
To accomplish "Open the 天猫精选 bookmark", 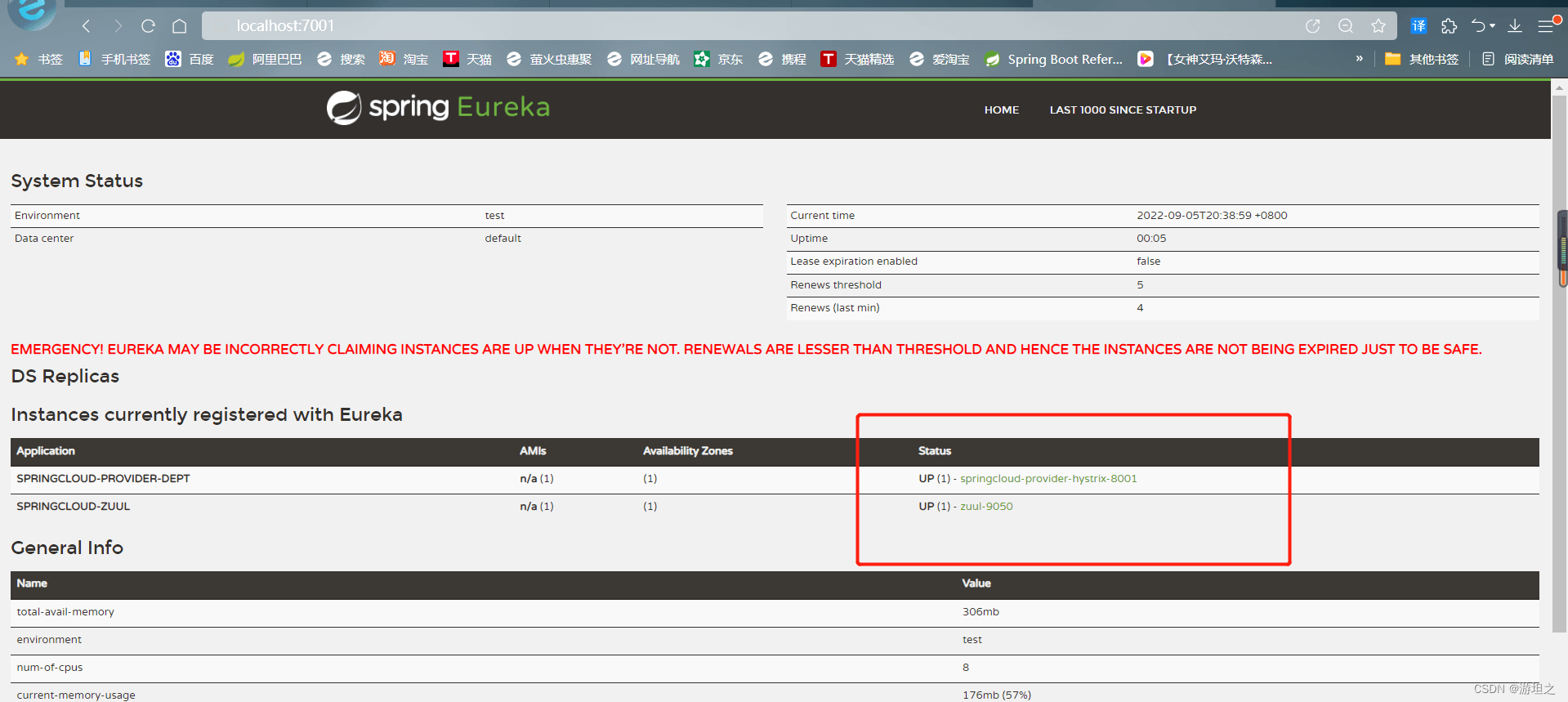I will pyautogui.click(x=857, y=59).
